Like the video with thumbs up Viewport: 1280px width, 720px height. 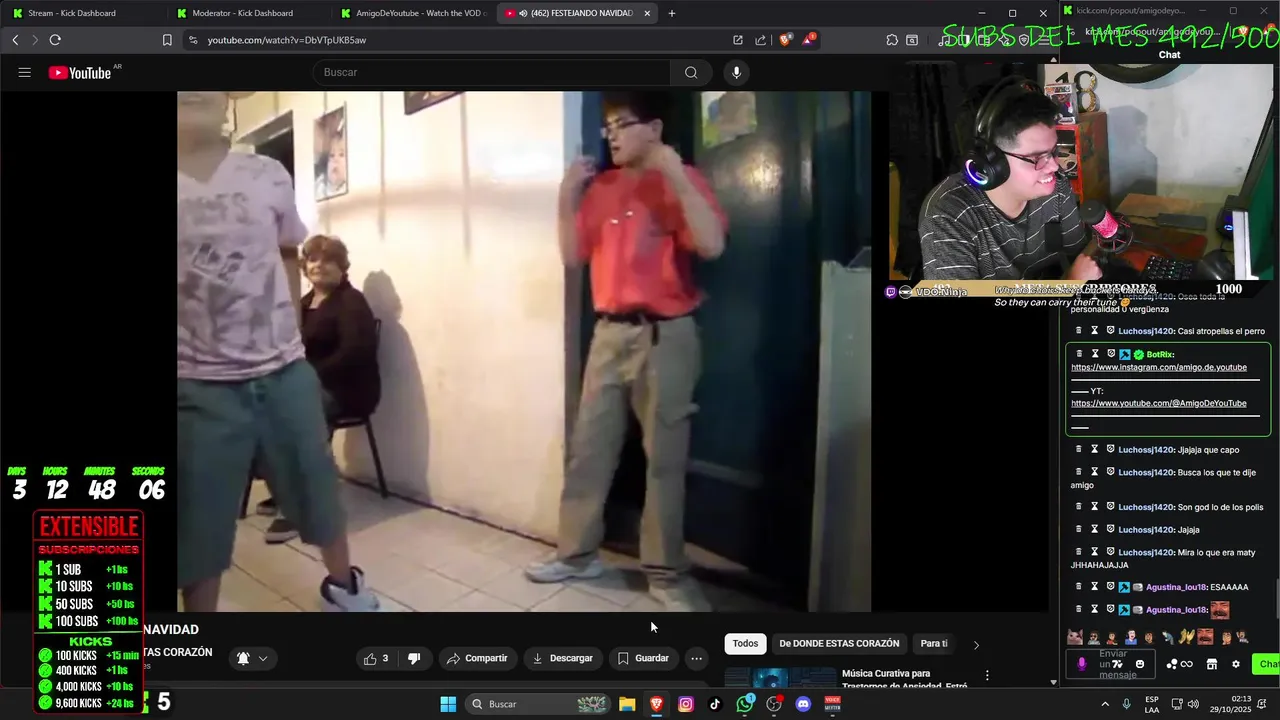click(x=376, y=658)
